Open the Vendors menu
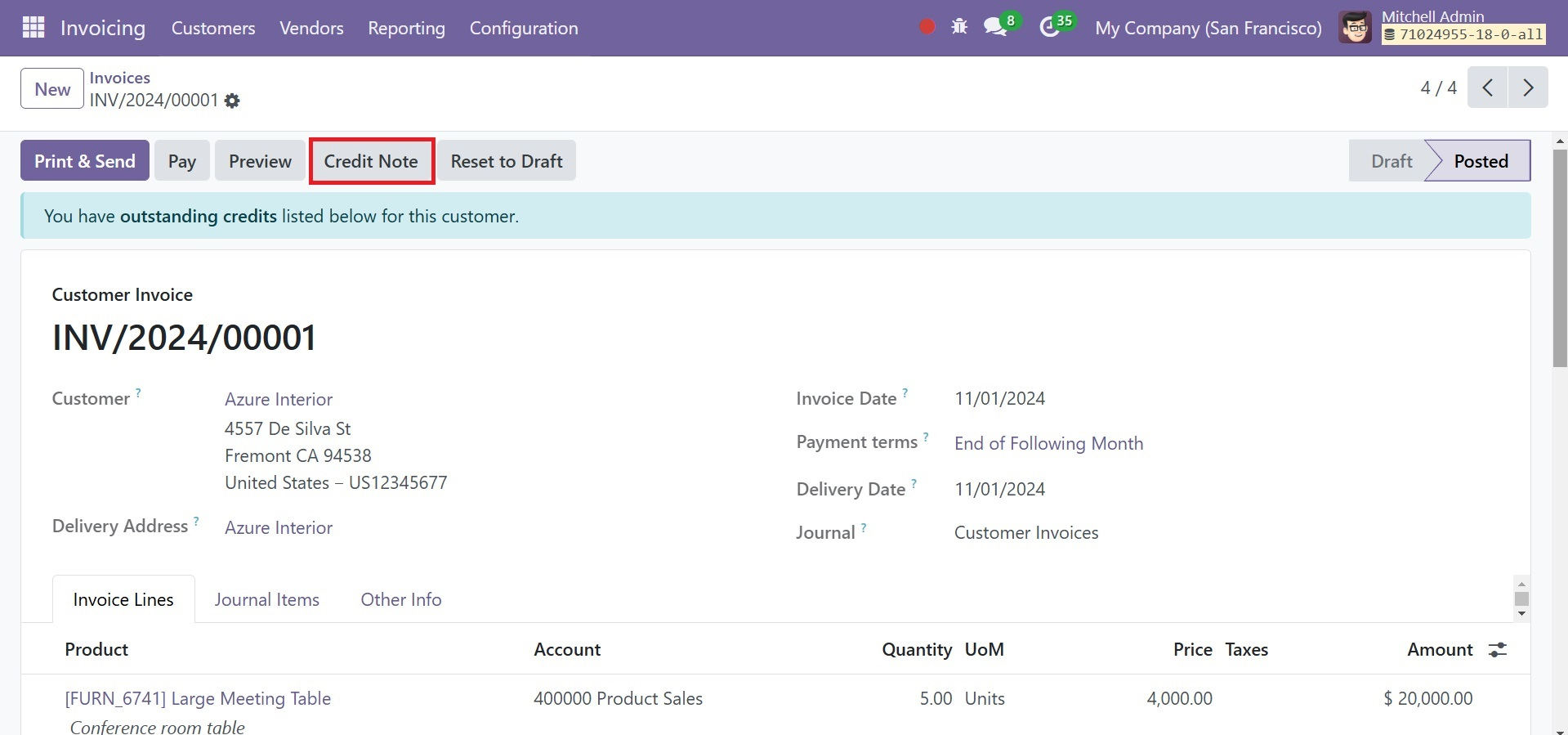This screenshot has width=1568, height=735. [311, 28]
